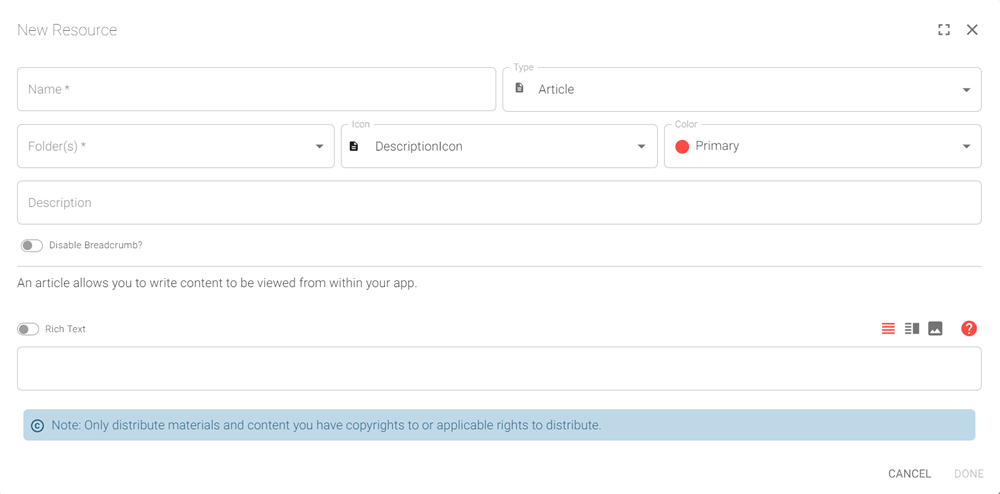Click the document icon in the Type field

coord(519,89)
